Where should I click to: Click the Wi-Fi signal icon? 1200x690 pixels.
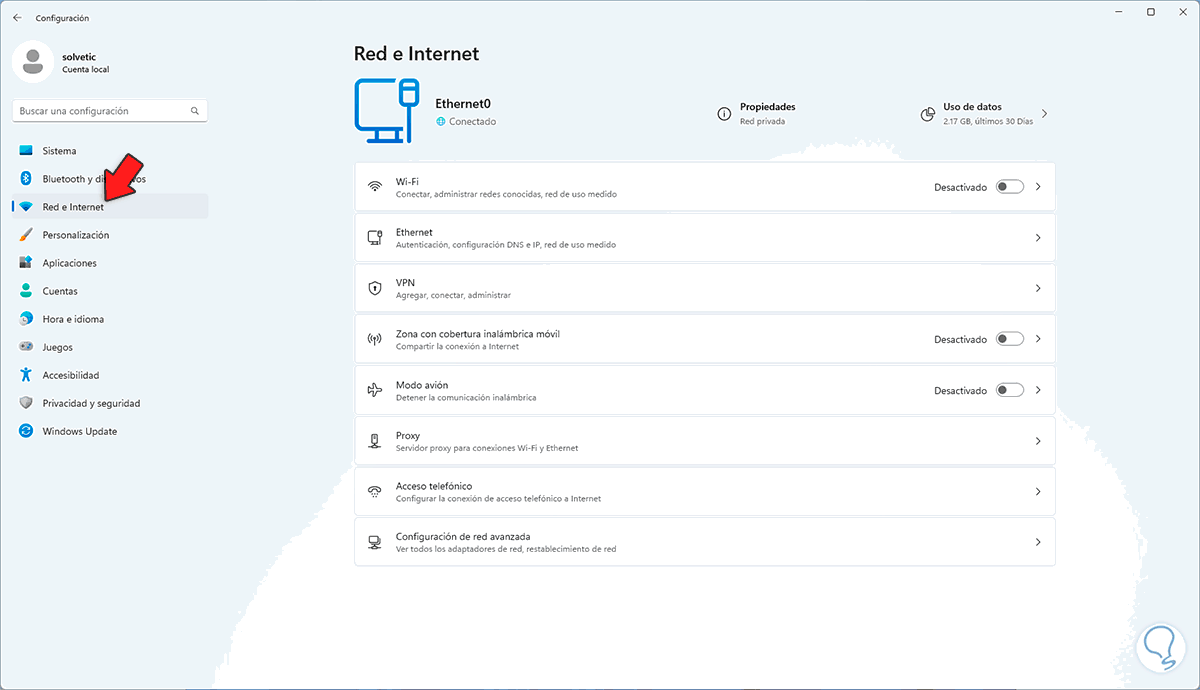click(375, 187)
